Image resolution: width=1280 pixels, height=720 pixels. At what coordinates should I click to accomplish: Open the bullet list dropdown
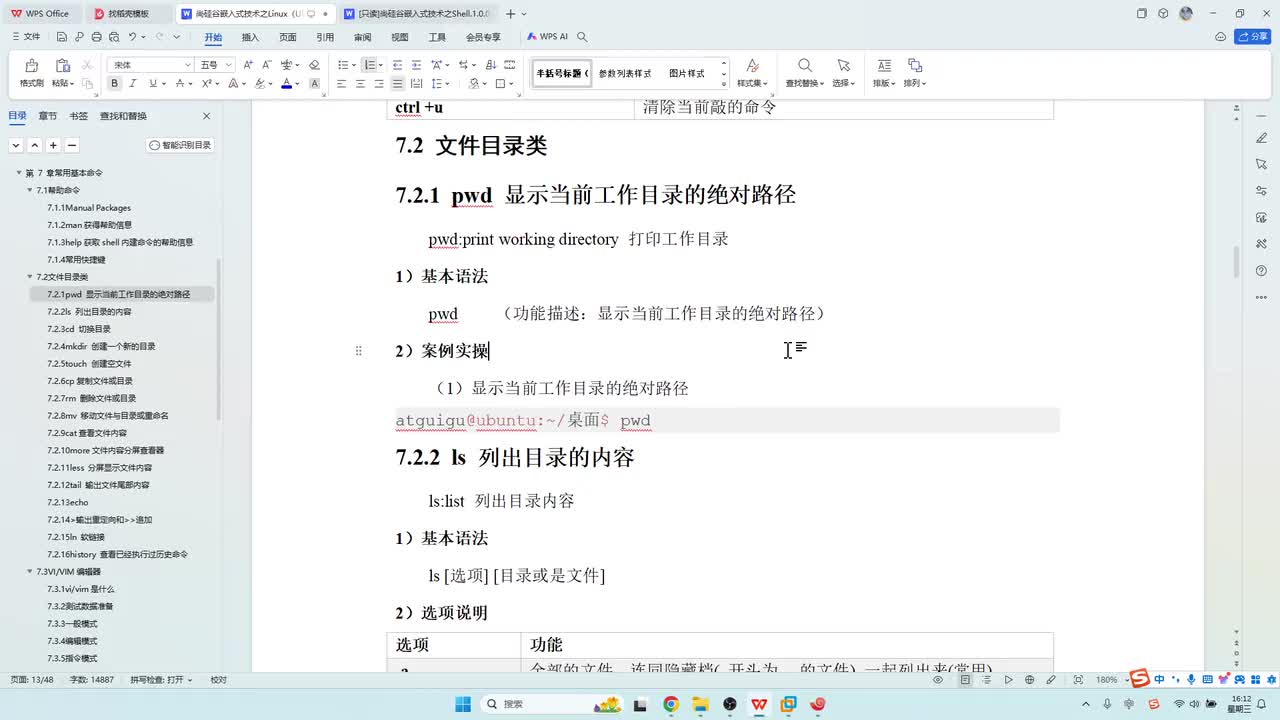pyautogui.click(x=352, y=65)
